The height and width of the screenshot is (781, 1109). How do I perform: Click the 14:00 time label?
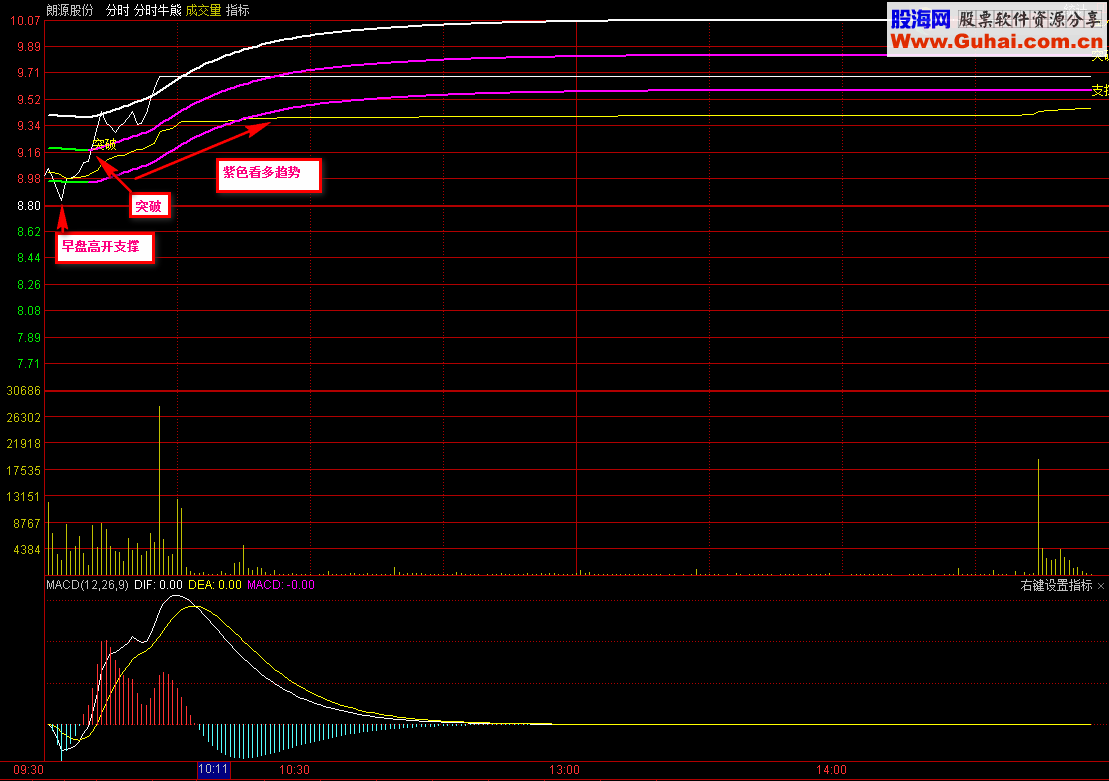coord(831,770)
